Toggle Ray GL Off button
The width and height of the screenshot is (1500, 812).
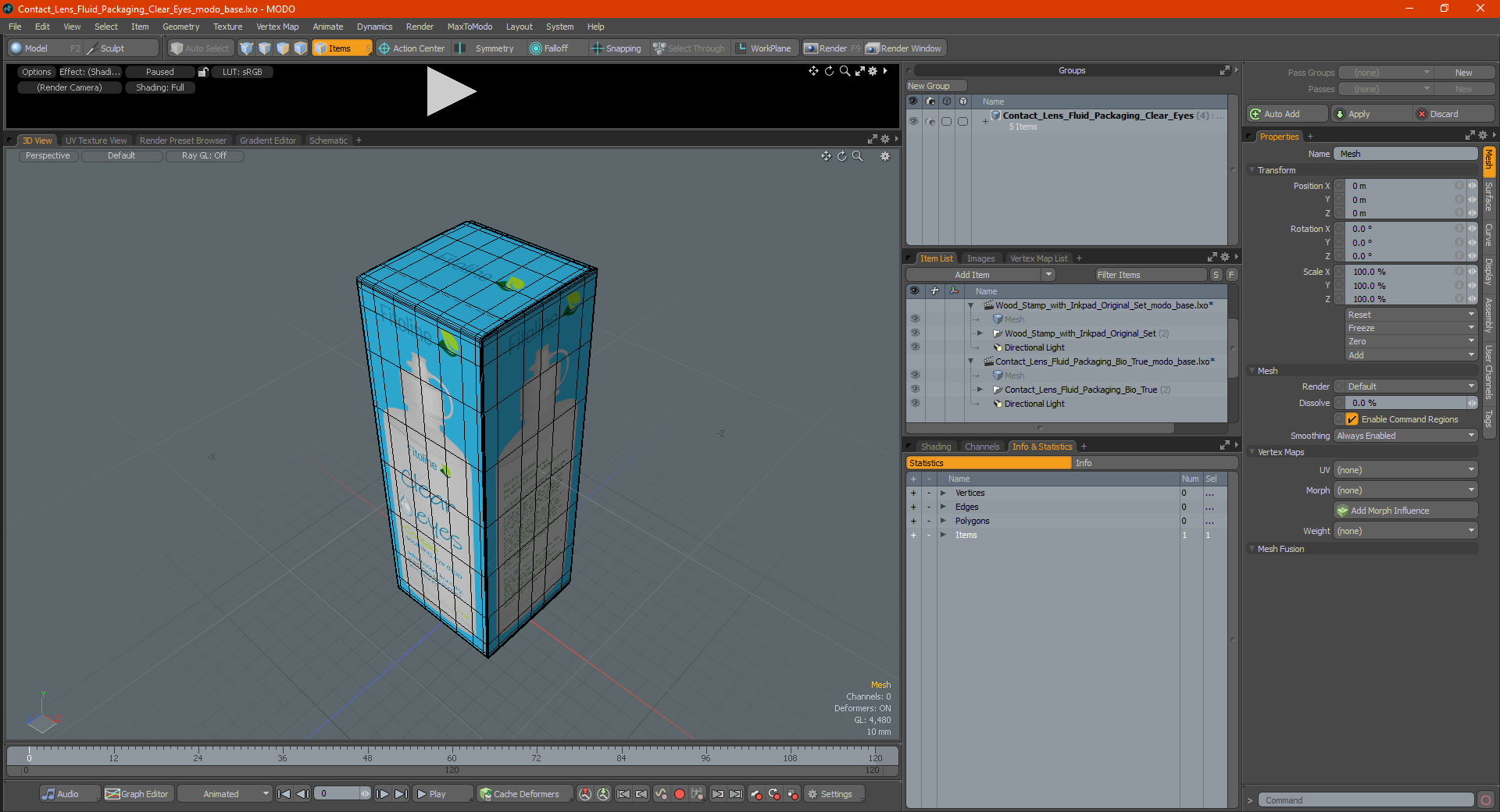click(205, 155)
